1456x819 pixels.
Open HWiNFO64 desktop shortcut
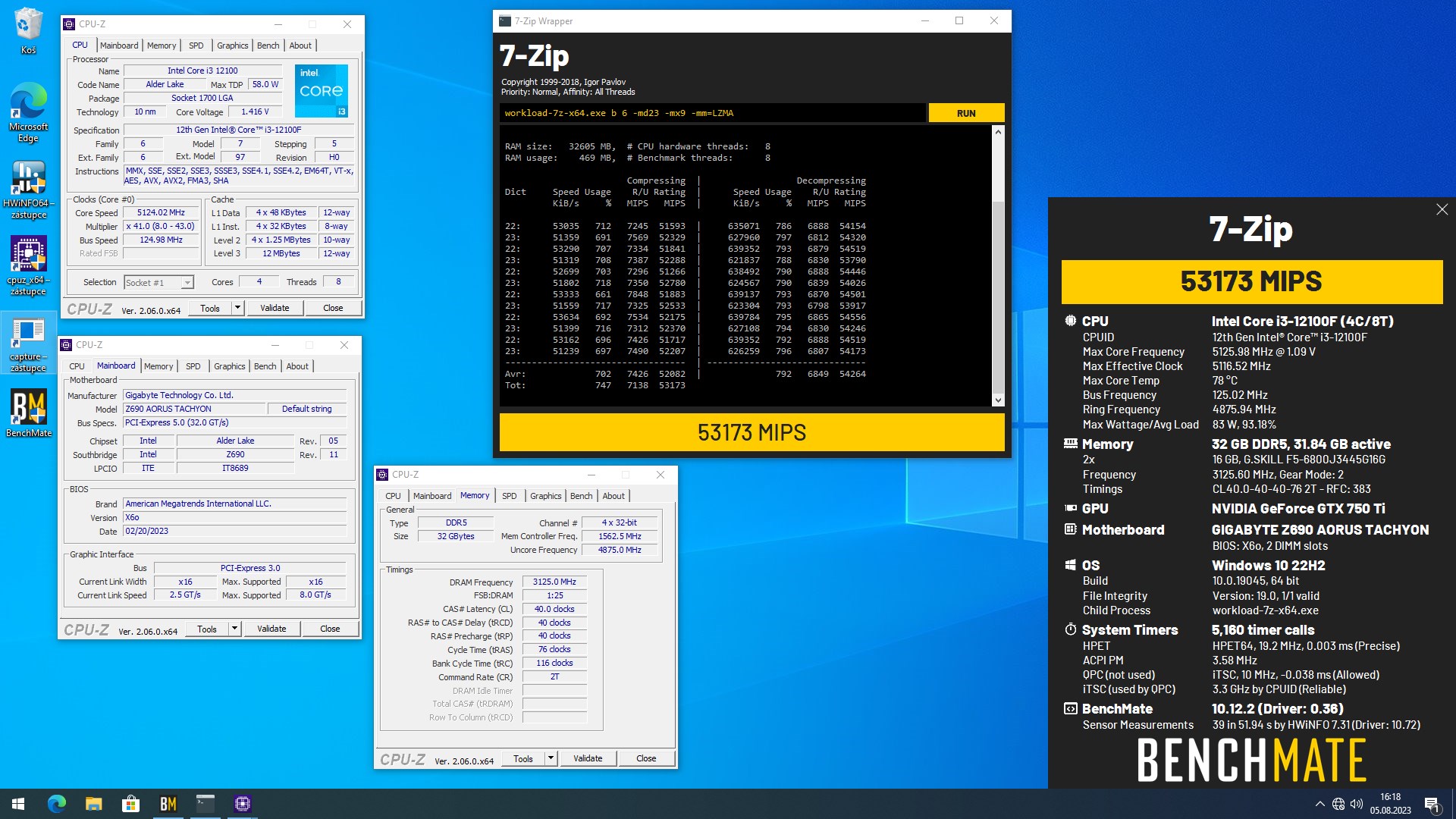click(28, 190)
